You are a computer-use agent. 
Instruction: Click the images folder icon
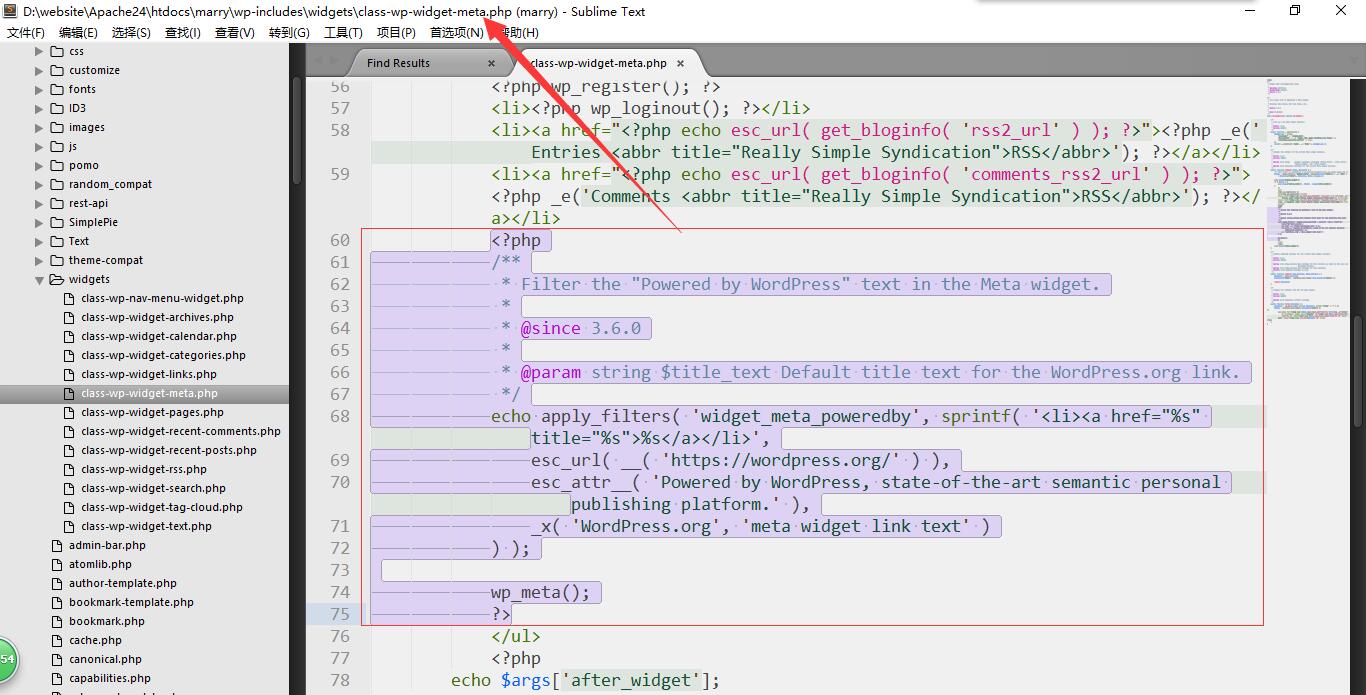[x=57, y=127]
